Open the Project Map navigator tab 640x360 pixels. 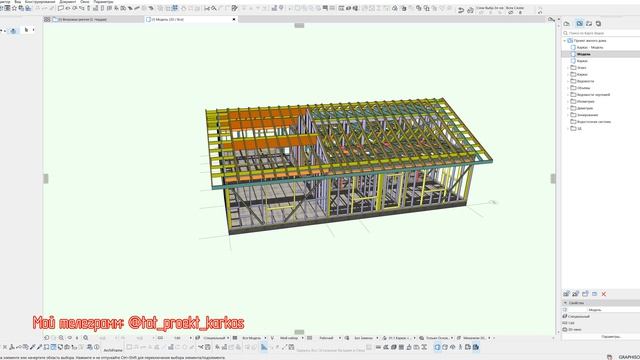[x=567, y=24]
